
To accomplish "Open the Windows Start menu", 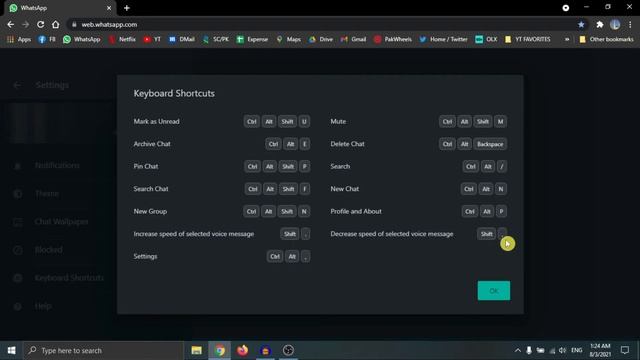I will tap(11, 351).
